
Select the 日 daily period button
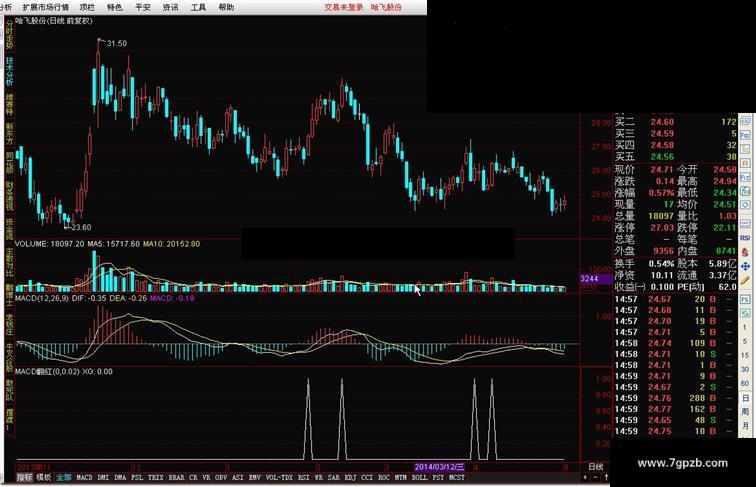click(x=745, y=398)
